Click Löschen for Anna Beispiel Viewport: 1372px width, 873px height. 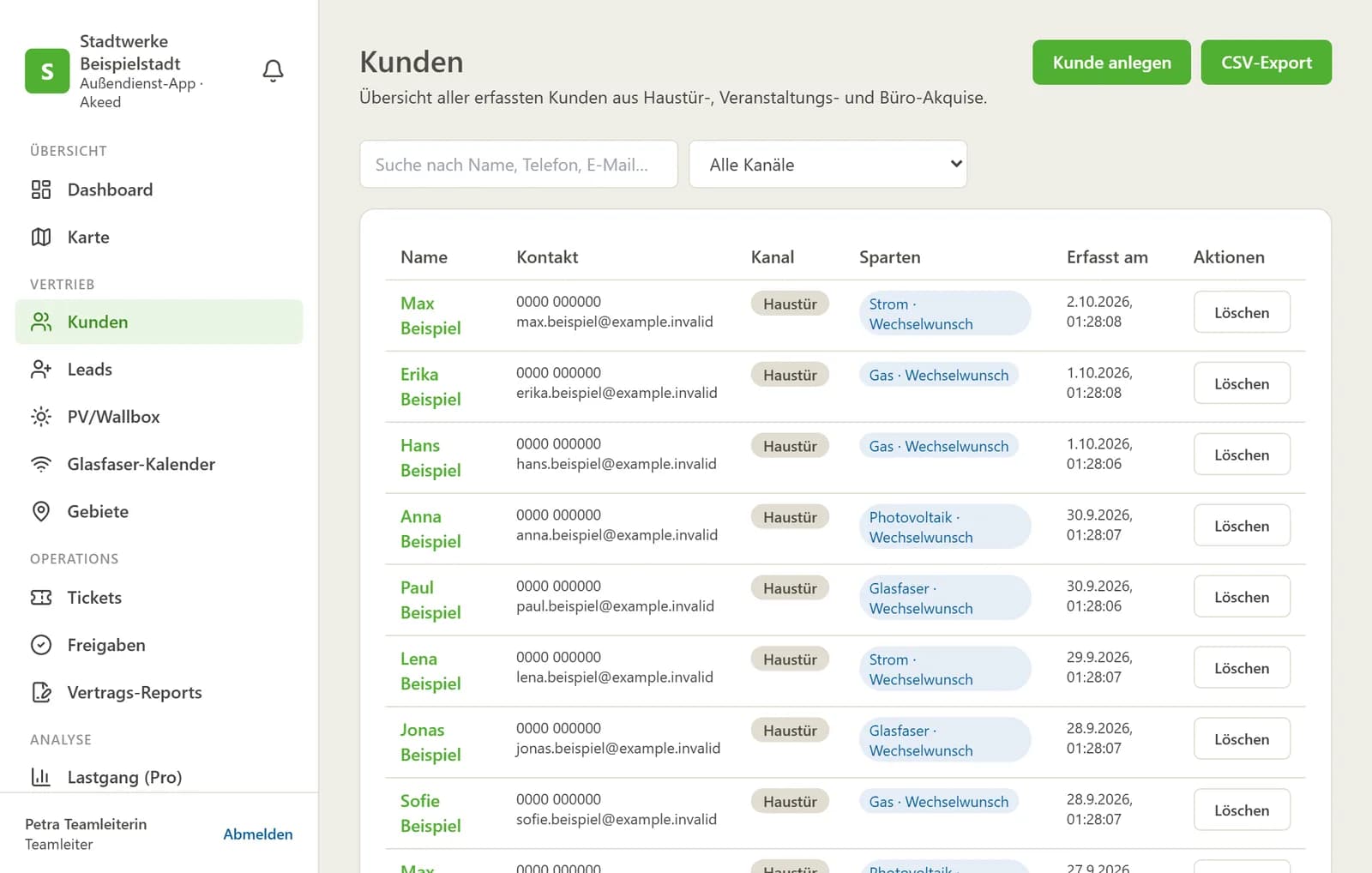(1242, 527)
